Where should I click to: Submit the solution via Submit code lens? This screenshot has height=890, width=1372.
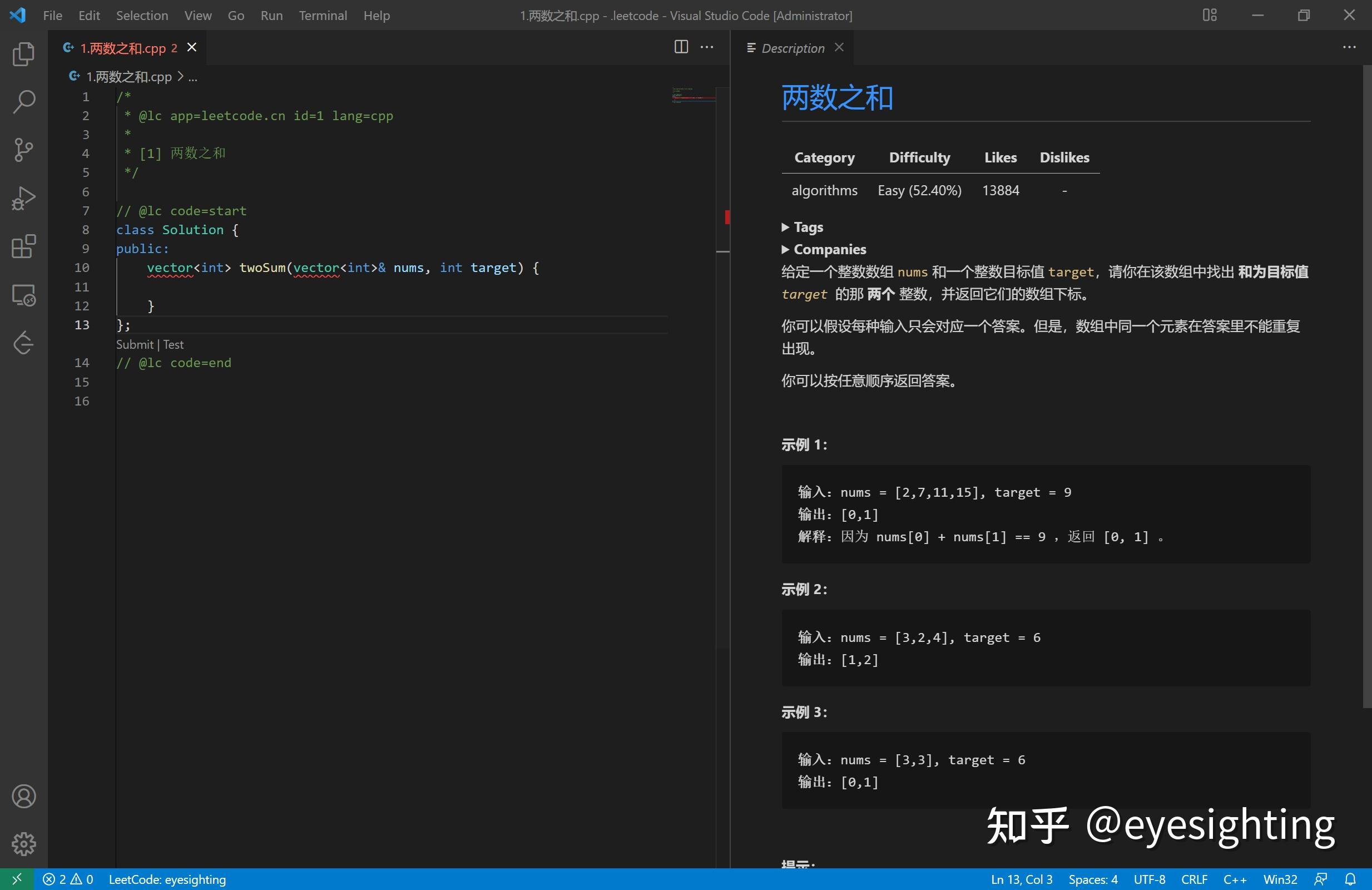click(x=135, y=344)
